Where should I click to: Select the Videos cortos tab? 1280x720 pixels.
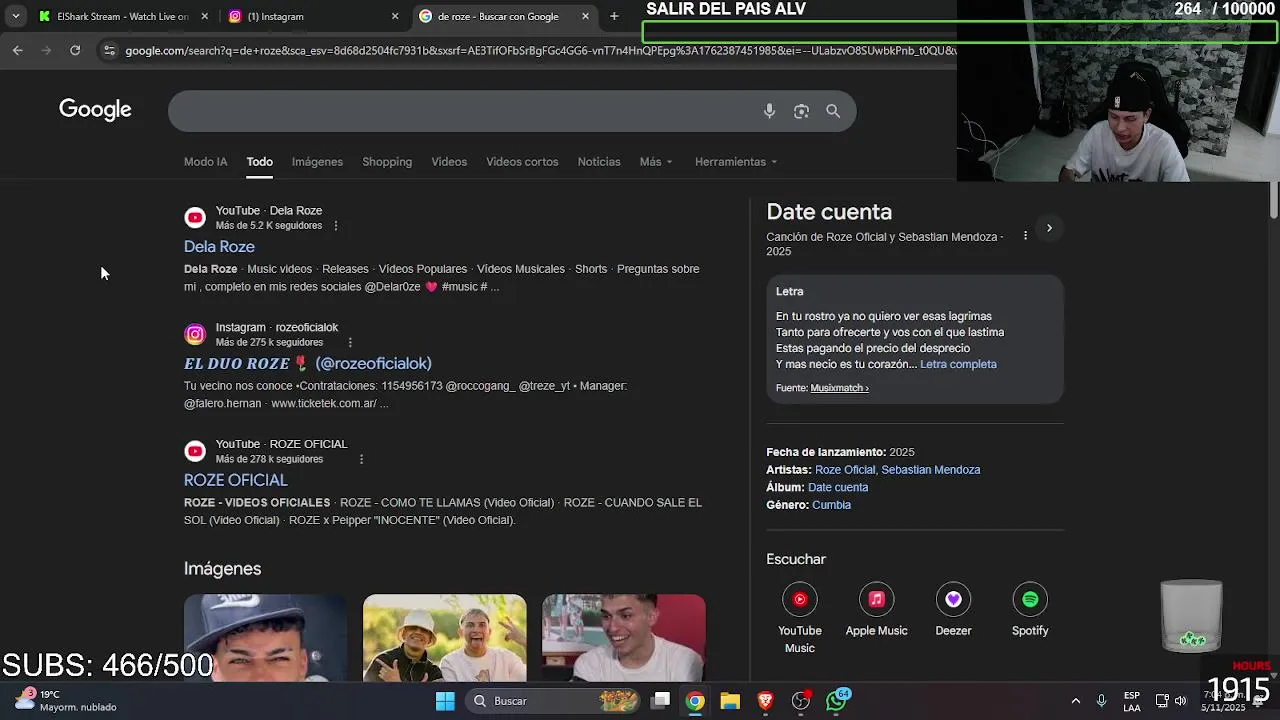tap(522, 162)
